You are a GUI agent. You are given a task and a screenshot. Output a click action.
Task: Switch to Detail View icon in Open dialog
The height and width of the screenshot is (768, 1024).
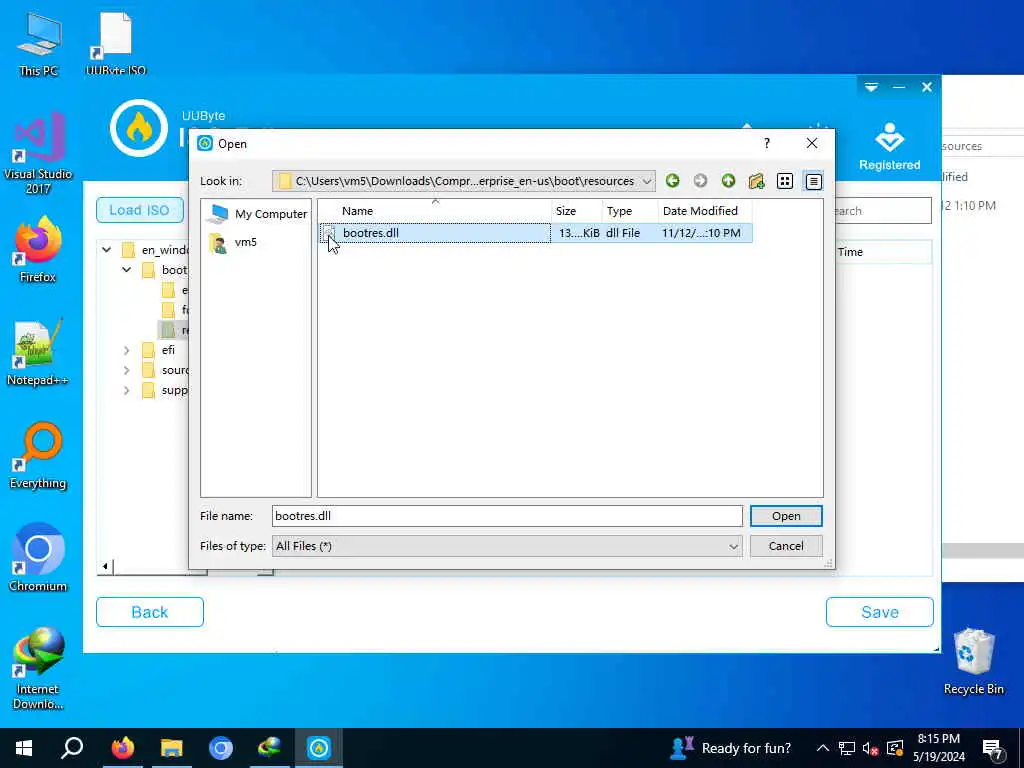(813, 181)
